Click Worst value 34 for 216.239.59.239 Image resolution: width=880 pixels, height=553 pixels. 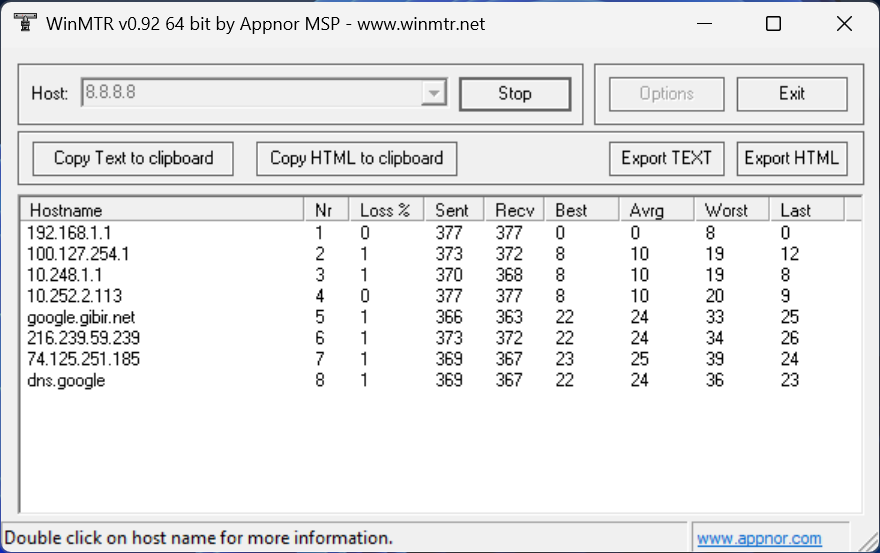714,338
